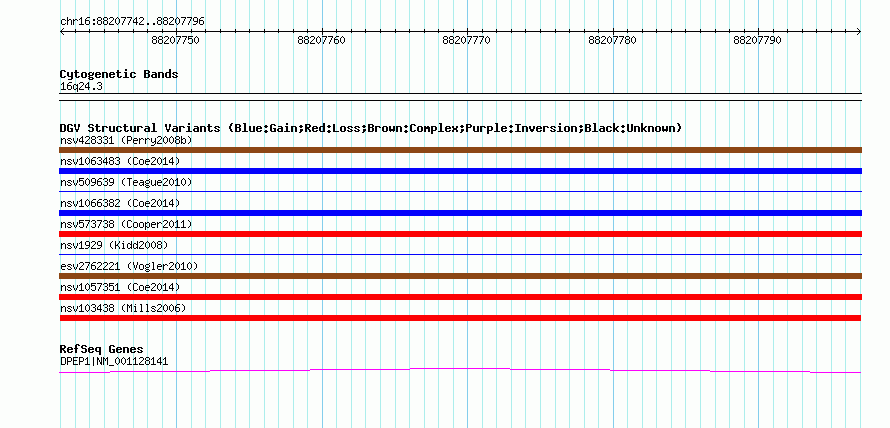The height and width of the screenshot is (428, 890).
Task: Open variant nsv1929 (Kidd2008) label
Action: click(x=114, y=245)
